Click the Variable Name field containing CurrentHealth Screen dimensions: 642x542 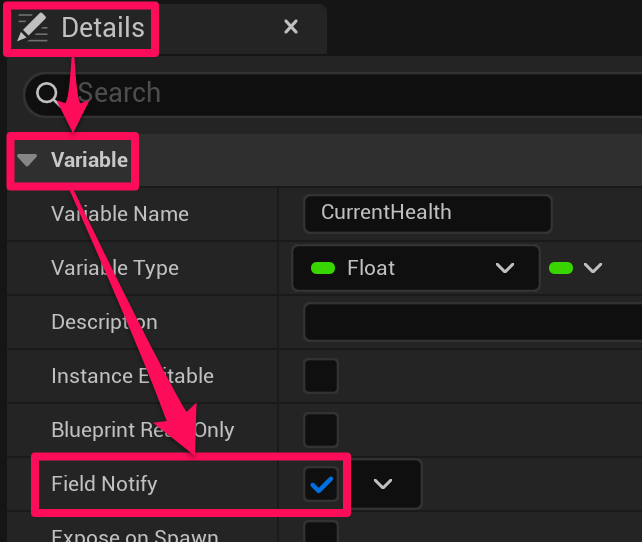tap(427, 213)
